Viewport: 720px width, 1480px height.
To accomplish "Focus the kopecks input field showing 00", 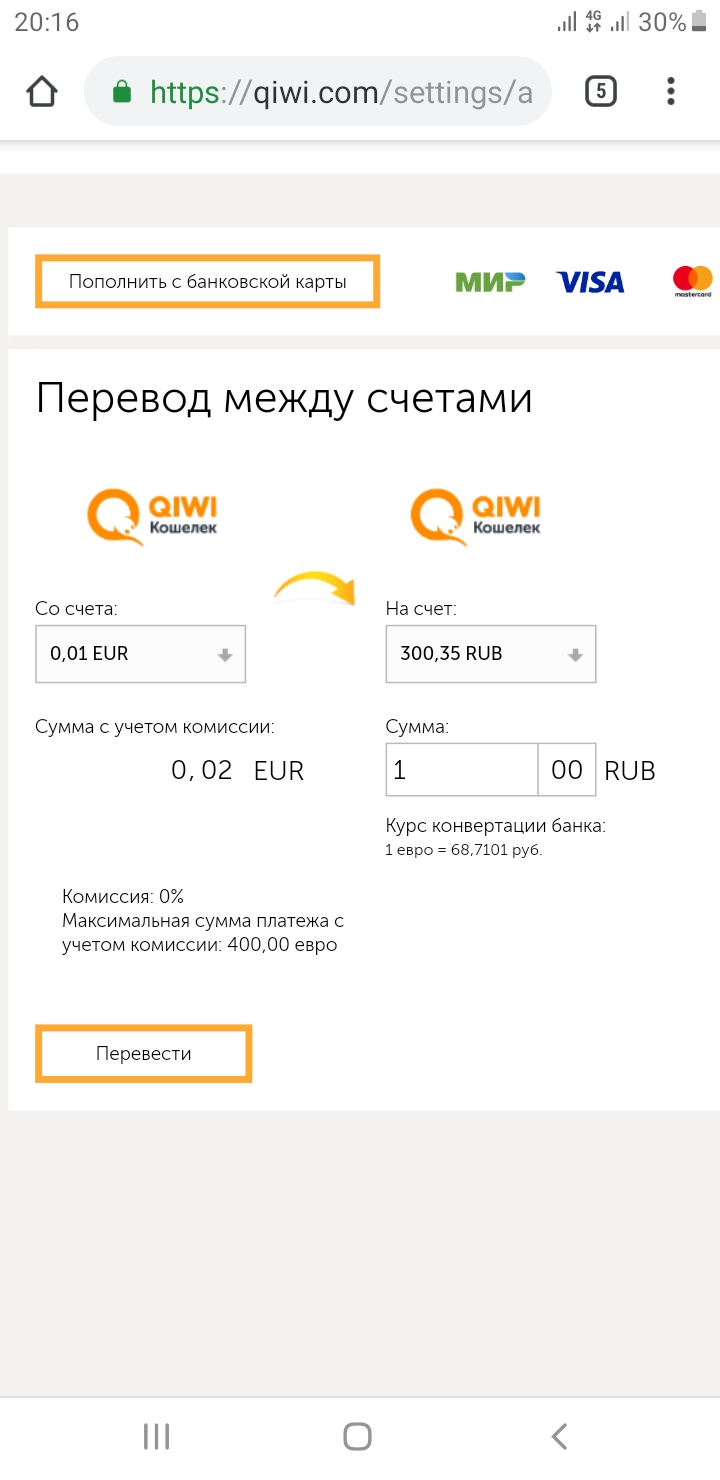I will tap(567, 770).
